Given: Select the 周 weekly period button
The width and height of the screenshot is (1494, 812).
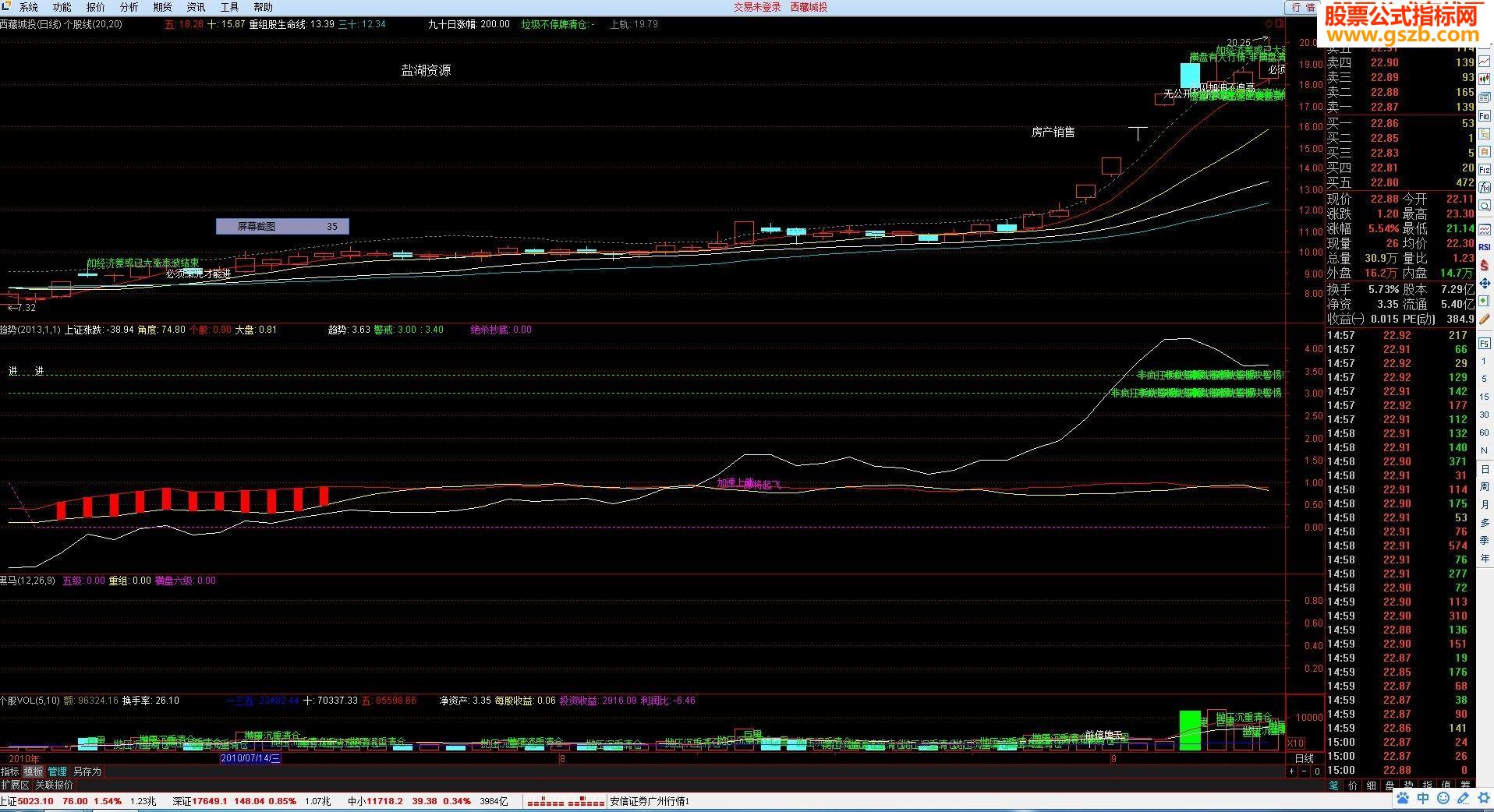Looking at the screenshot, I should tap(1485, 487).
